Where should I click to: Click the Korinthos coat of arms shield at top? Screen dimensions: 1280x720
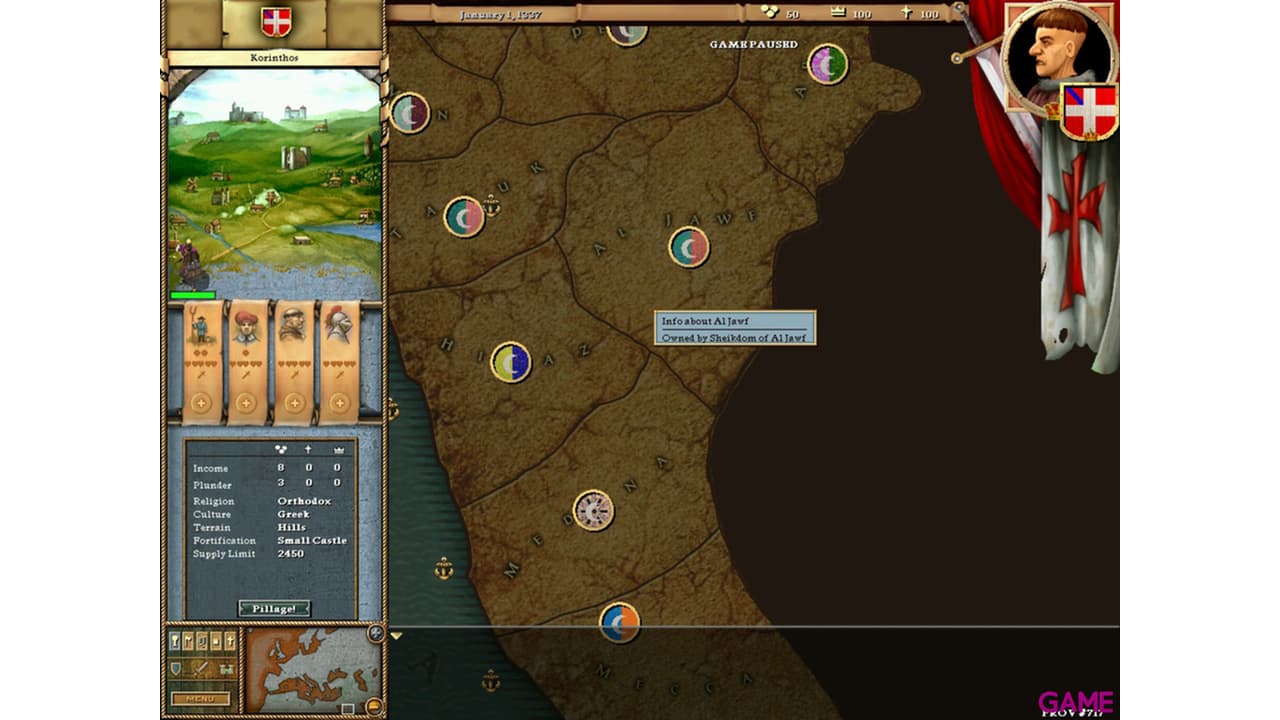[x=276, y=21]
